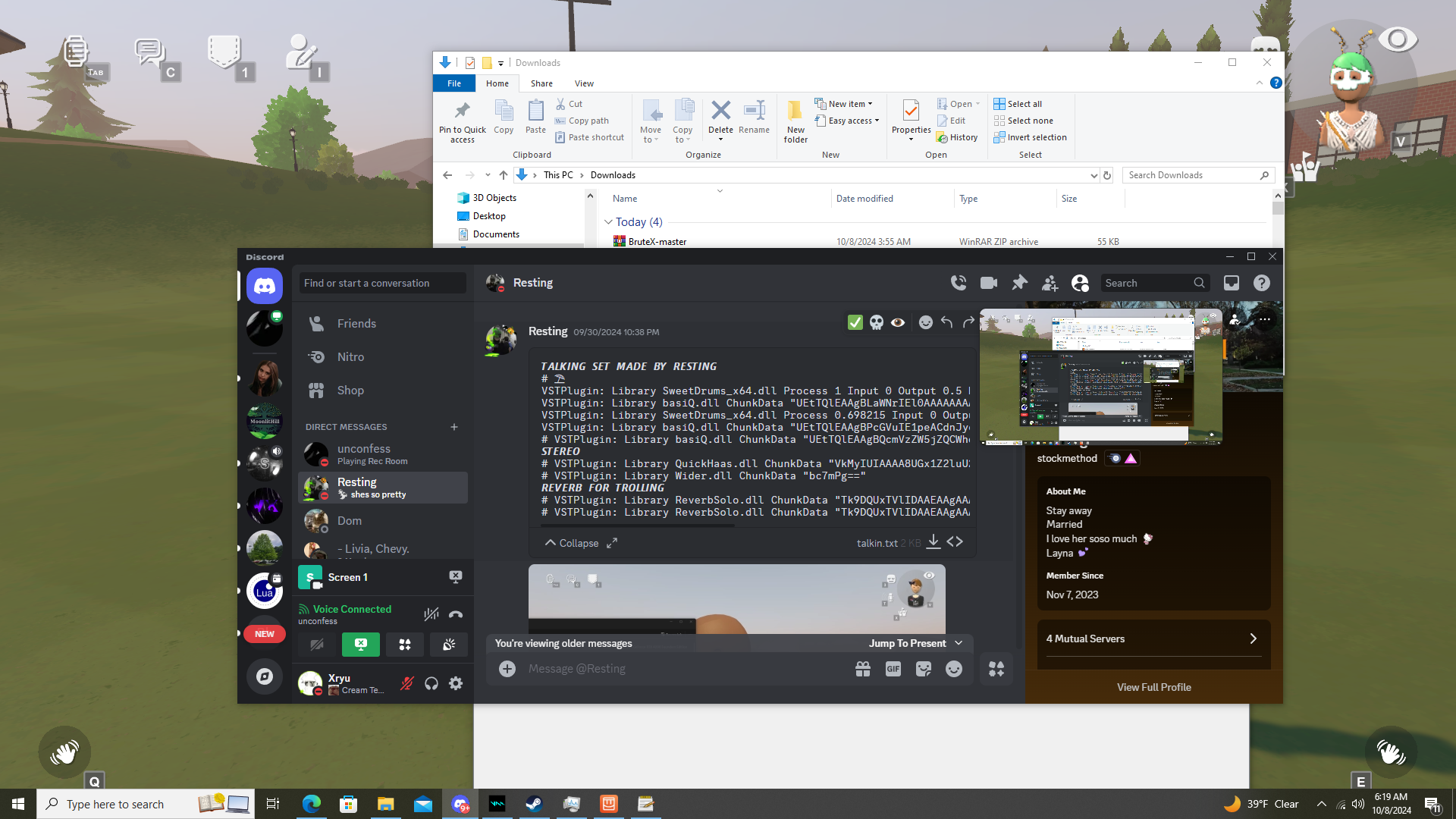Toggle screen share button in voice panel
The width and height of the screenshot is (1456, 819).
click(361, 645)
